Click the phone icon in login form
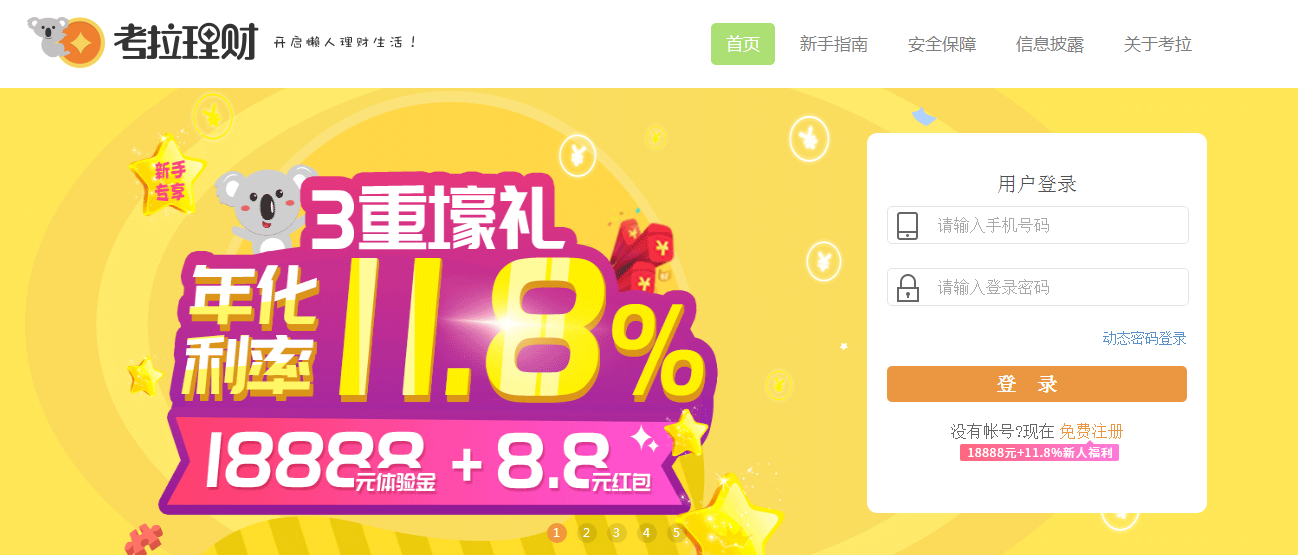 click(x=907, y=226)
